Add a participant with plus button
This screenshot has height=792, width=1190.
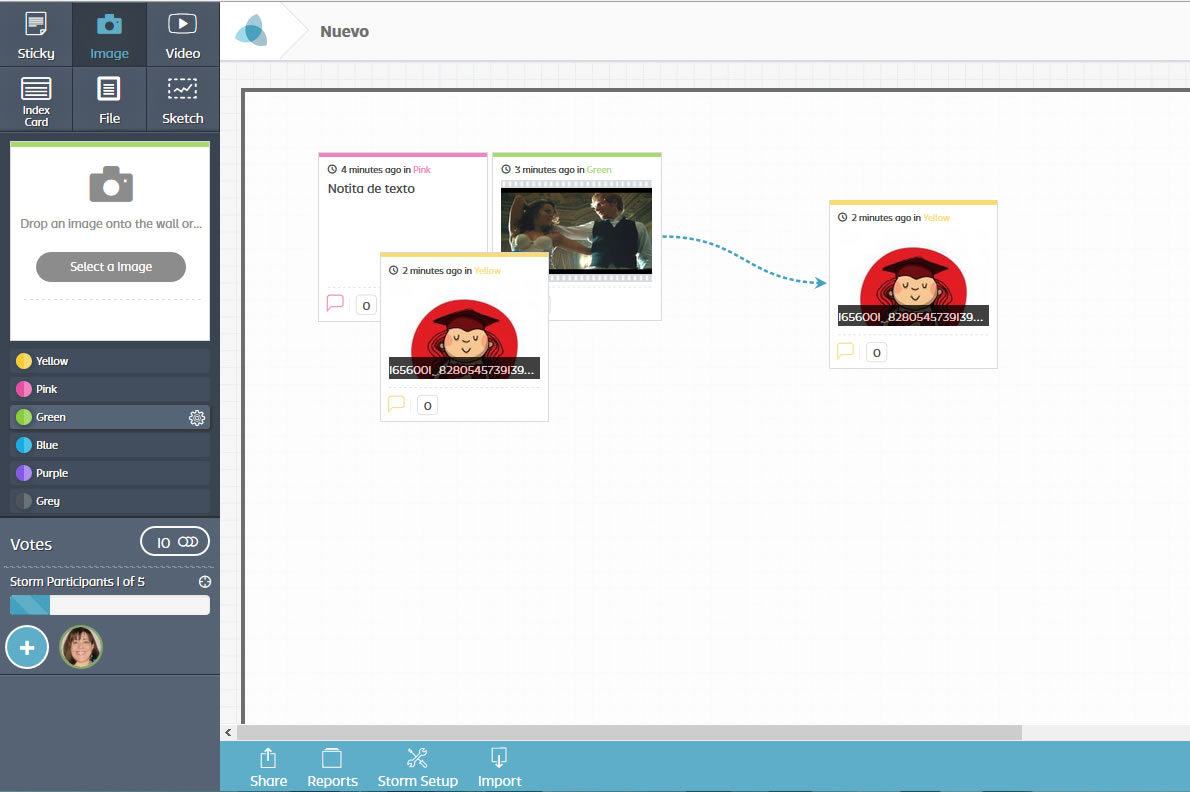coord(27,648)
